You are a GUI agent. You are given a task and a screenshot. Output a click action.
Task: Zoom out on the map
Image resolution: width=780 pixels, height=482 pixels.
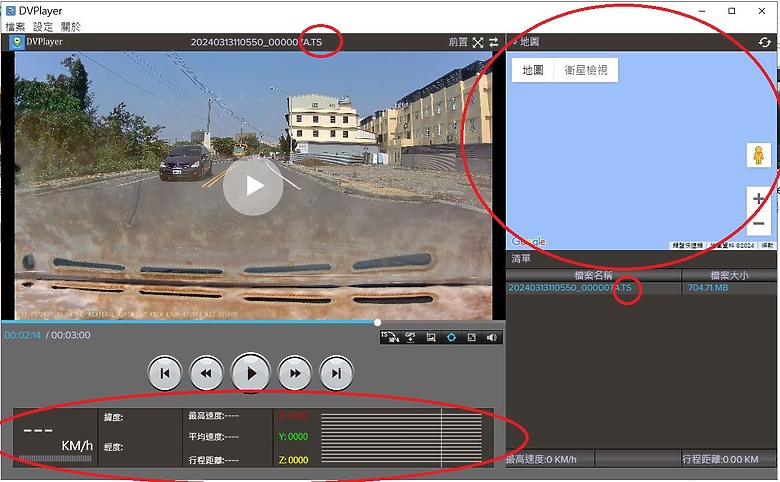pos(759,223)
